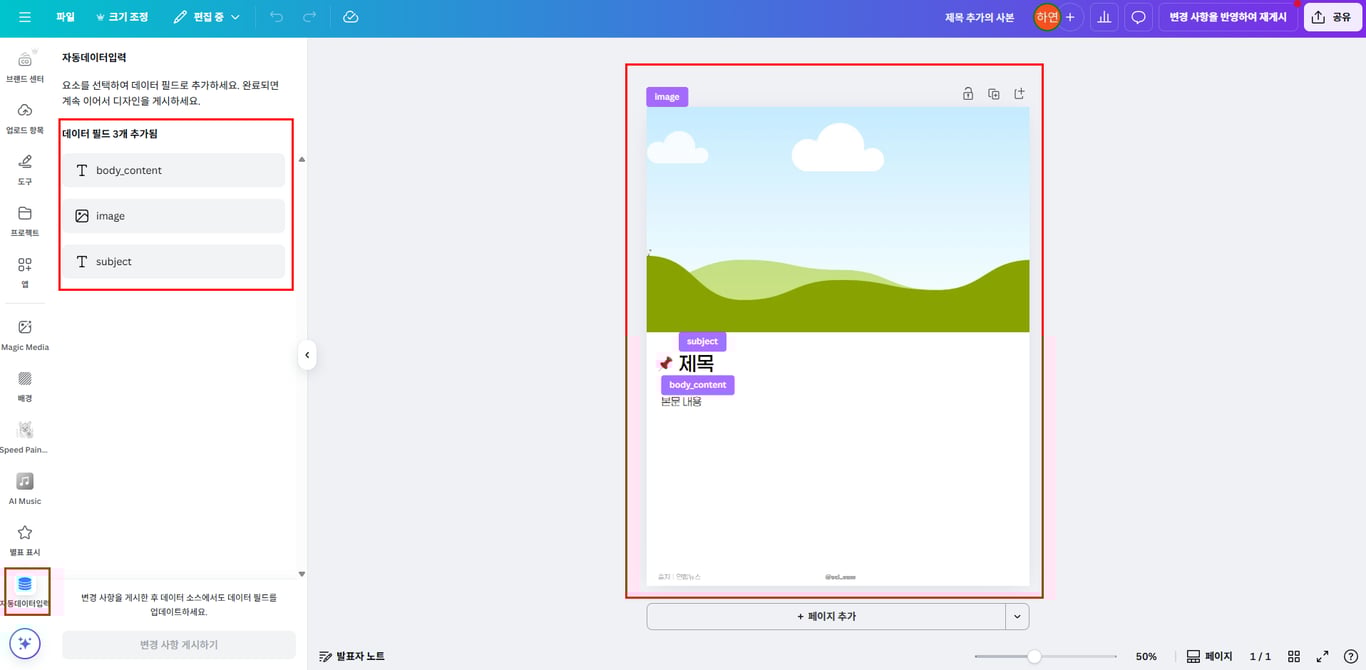Select the landscape illustration on canvas
1366x670 pixels.
[838, 220]
